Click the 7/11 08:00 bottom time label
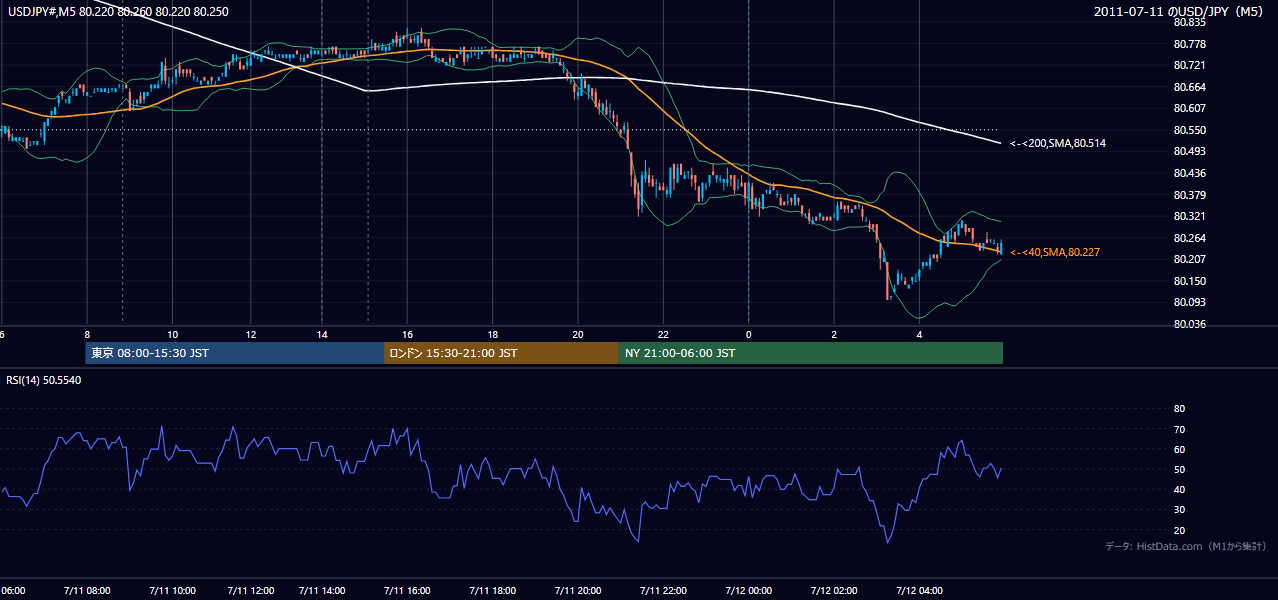Viewport: 1278px width, 600px height. click(87, 590)
